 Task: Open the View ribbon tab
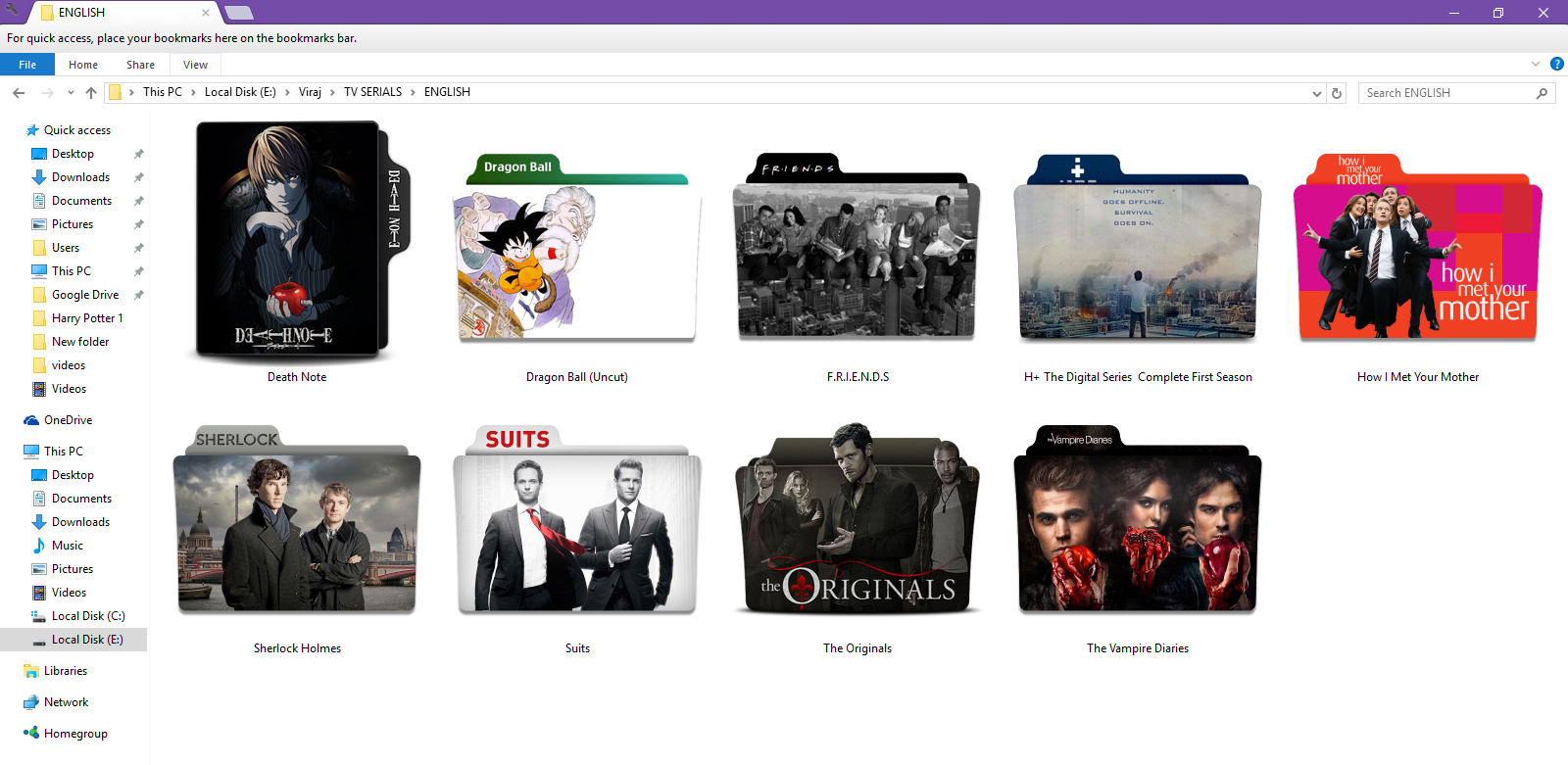click(x=195, y=65)
